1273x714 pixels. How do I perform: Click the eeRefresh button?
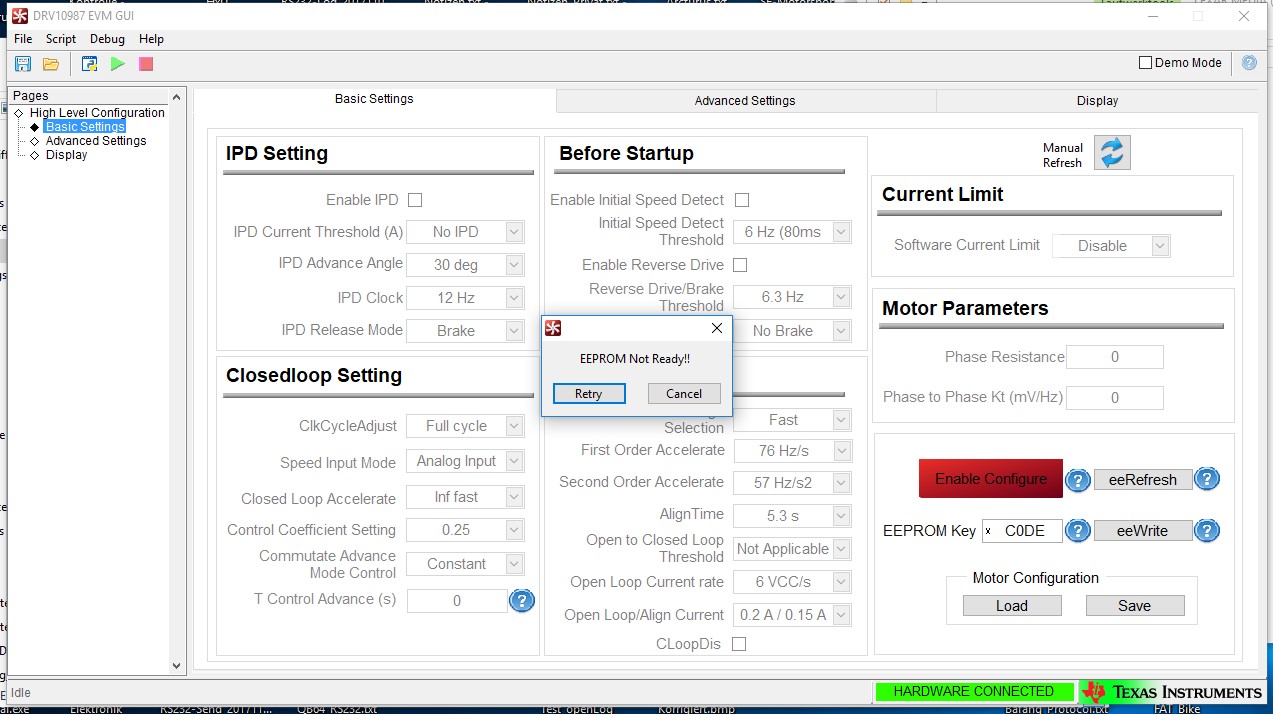[1143, 480]
